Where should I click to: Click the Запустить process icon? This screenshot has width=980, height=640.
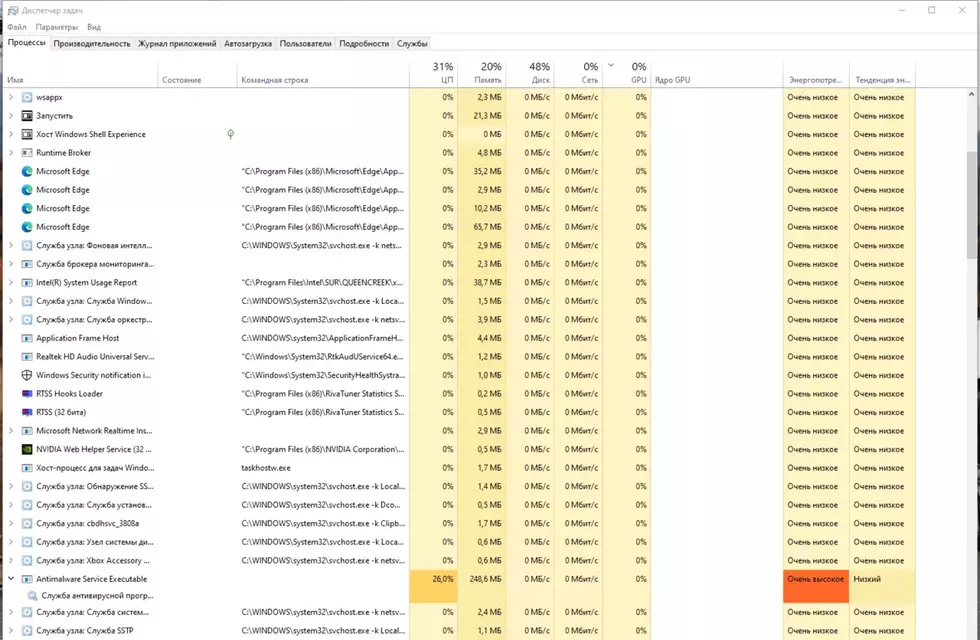tap(27, 116)
